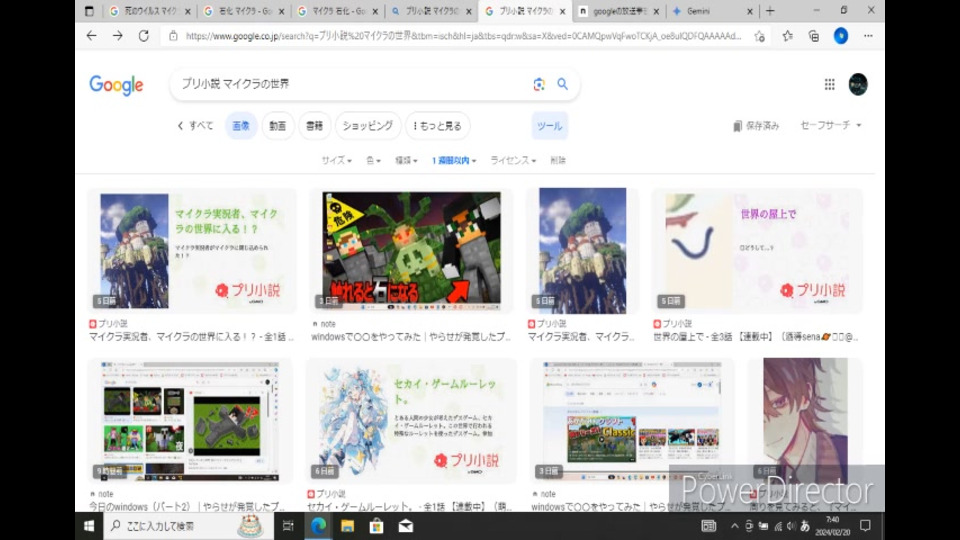Open the notification center icon

coord(865,525)
